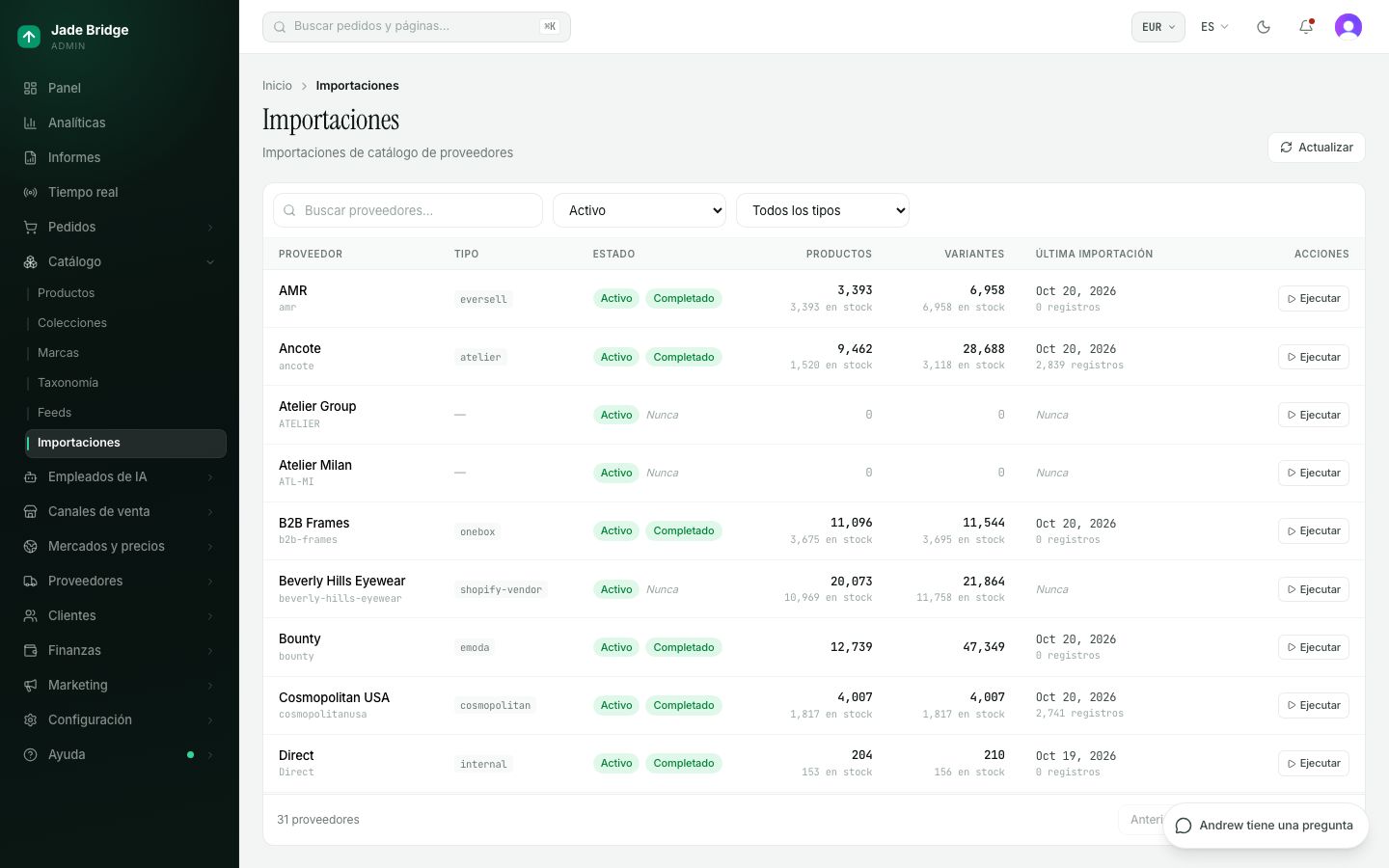
Task: Click Ejecutar for AMR provider
Action: click(x=1313, y=299)
